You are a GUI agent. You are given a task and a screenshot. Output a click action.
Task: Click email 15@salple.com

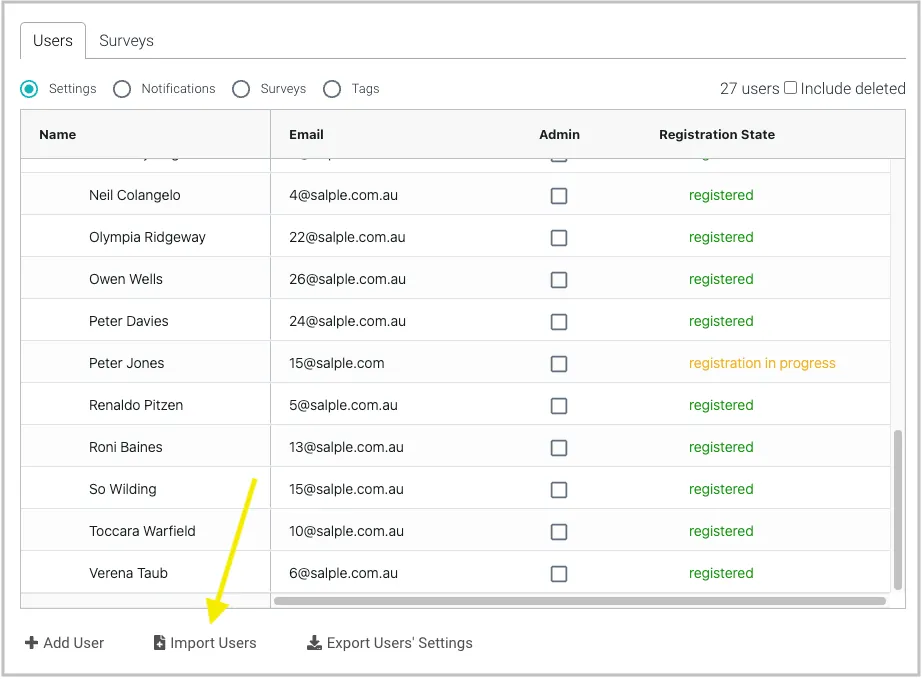[336, 363]
